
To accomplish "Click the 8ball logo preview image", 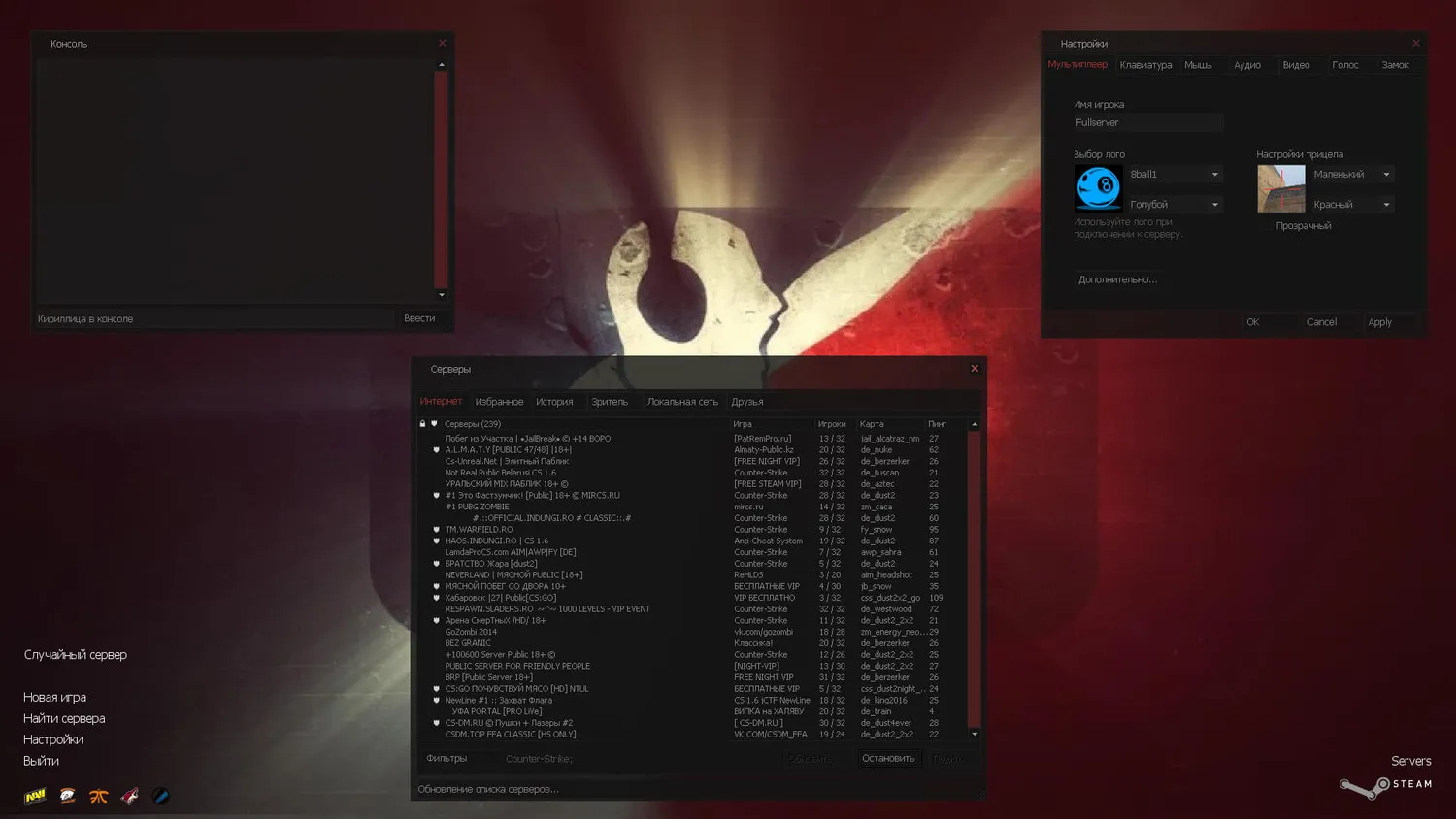I will tap(1098, 188).
